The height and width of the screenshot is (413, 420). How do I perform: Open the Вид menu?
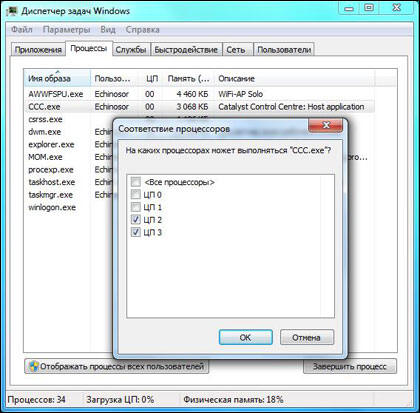click(x=108, y=30)
